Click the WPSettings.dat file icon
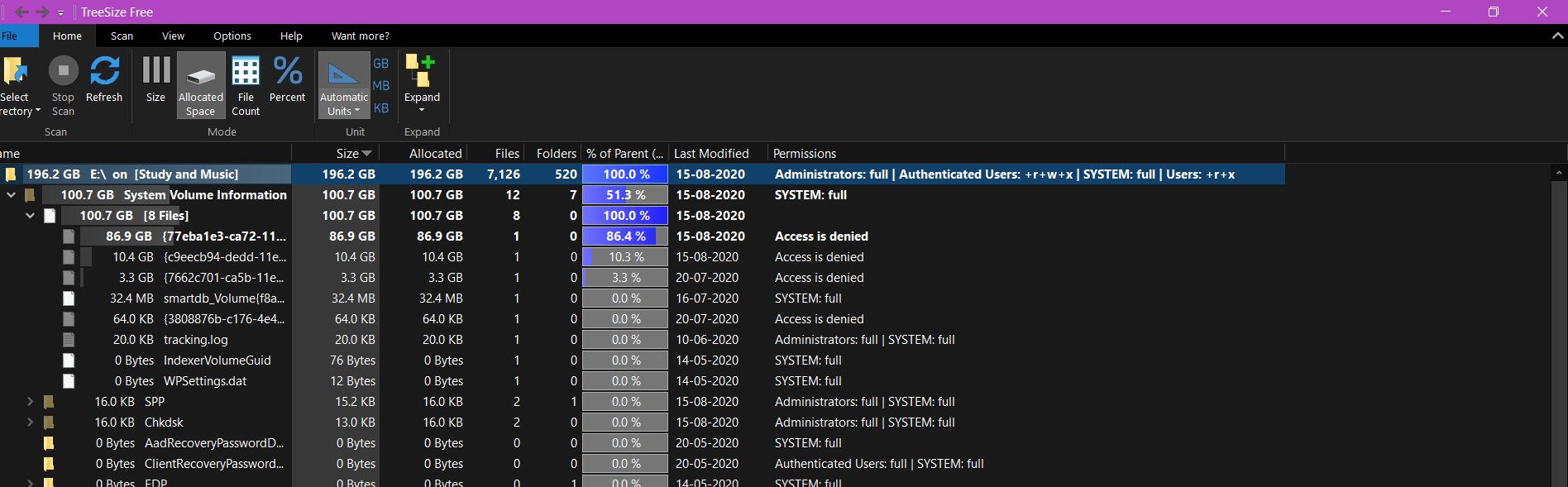The image size is (1568, 487). (69, 381)
